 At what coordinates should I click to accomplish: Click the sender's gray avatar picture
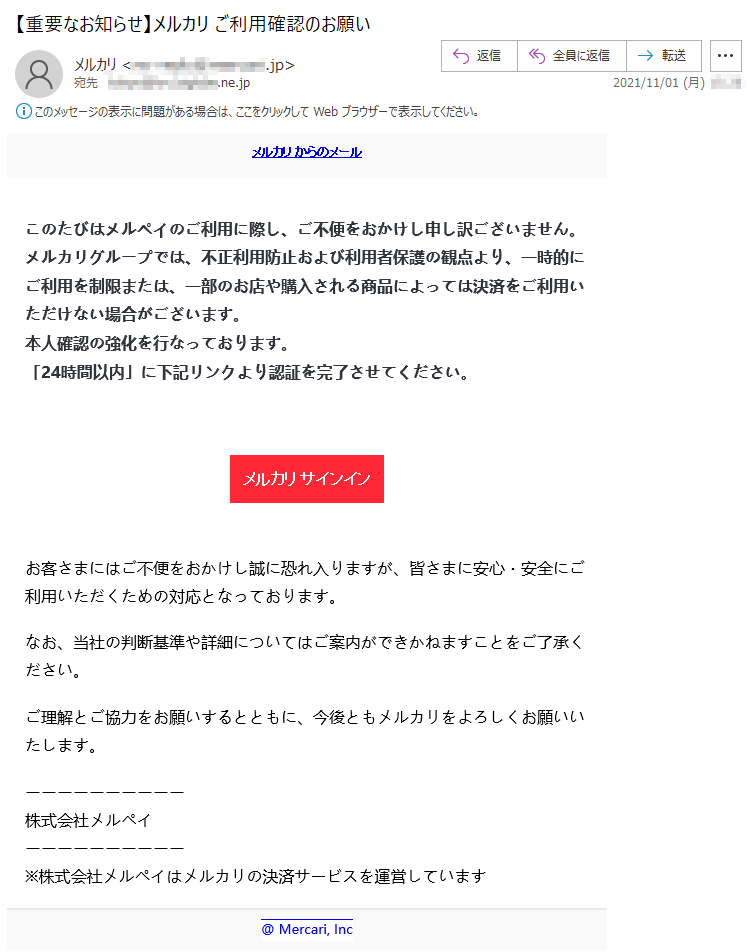point(39,73)
